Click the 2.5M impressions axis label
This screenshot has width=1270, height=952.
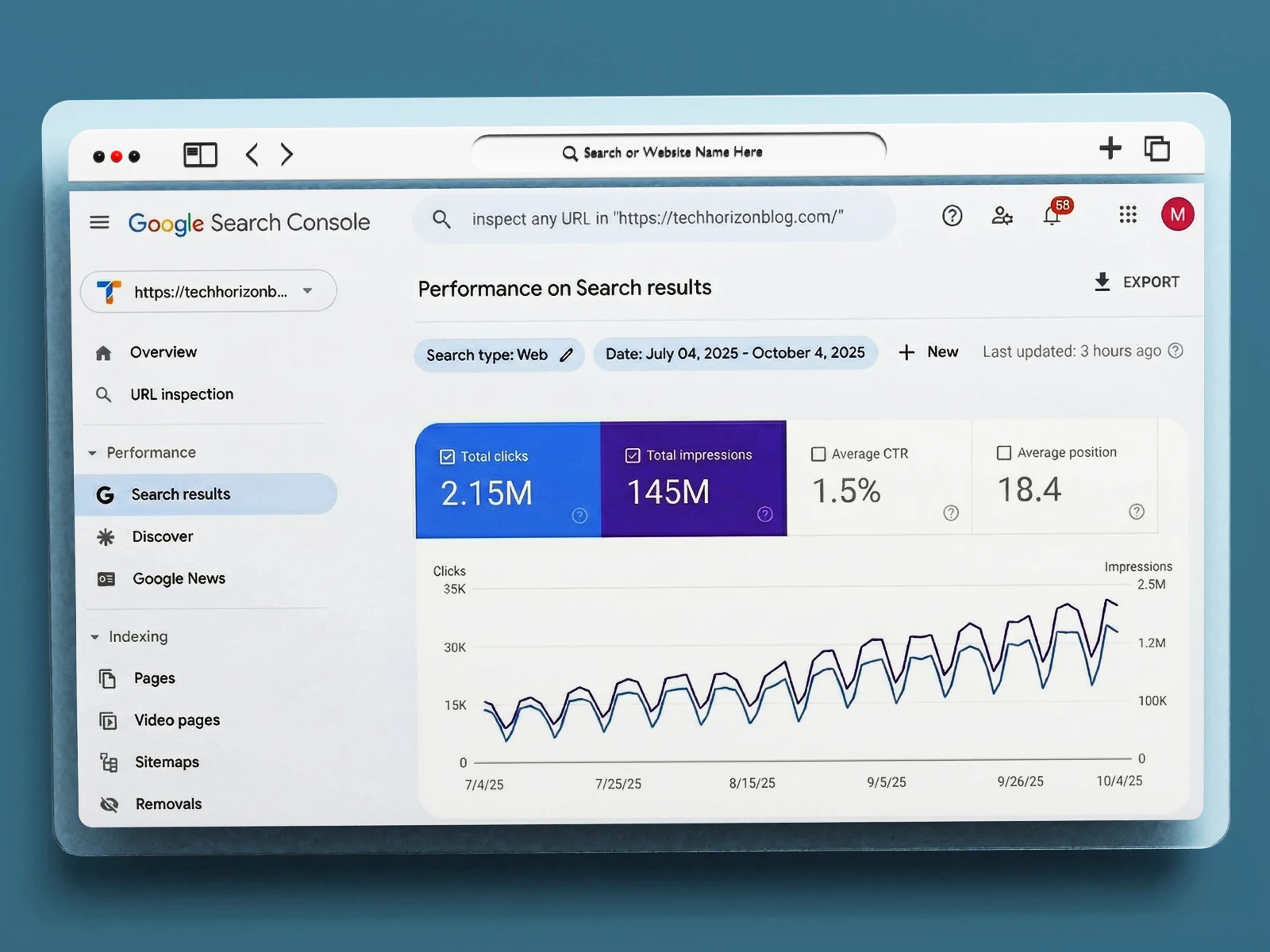pos(1152,585)
